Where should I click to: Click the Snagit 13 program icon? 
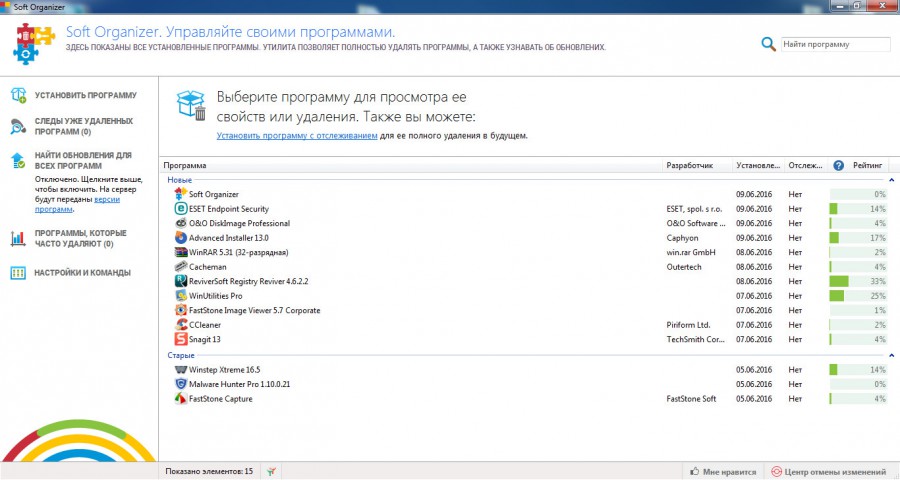(181, 340)
